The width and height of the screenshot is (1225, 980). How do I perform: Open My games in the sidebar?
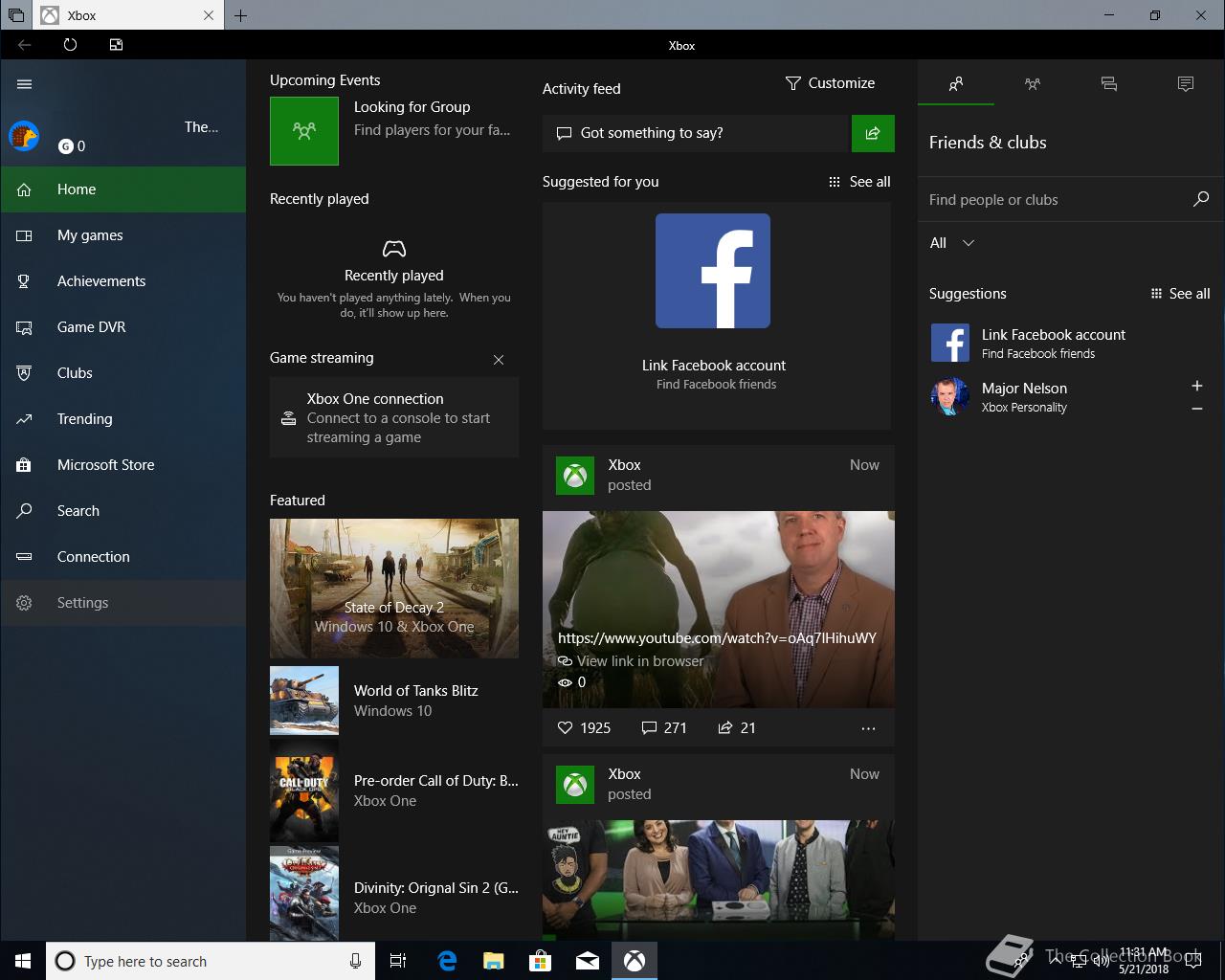click(x=123, y=235)
